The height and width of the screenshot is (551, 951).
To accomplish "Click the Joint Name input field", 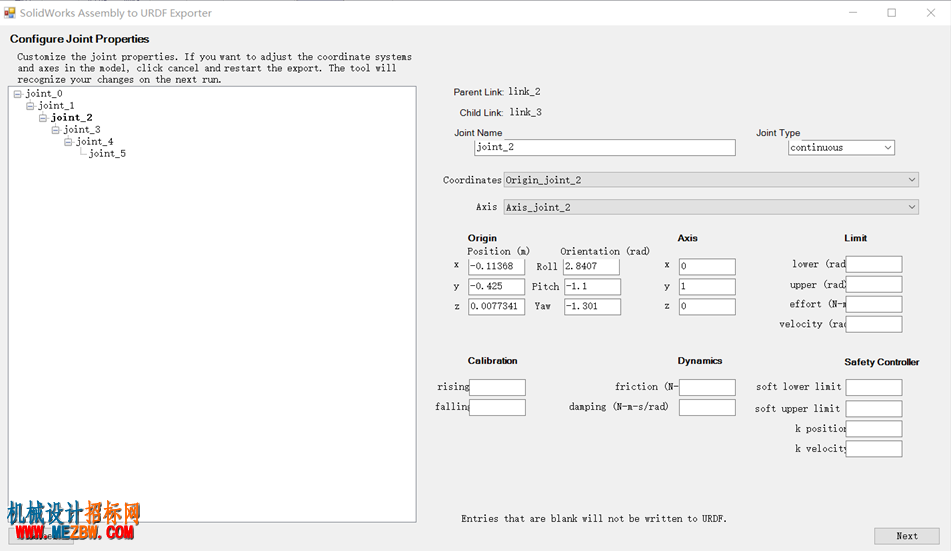I will click(605, 147).
